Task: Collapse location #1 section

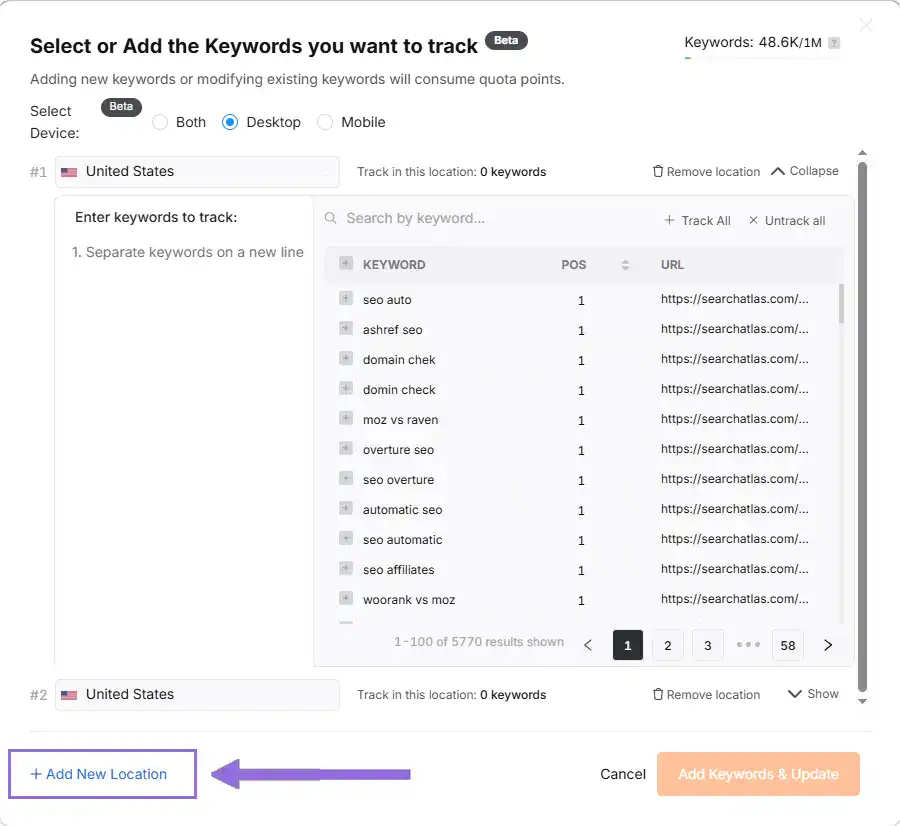Action: coord(804,171)
